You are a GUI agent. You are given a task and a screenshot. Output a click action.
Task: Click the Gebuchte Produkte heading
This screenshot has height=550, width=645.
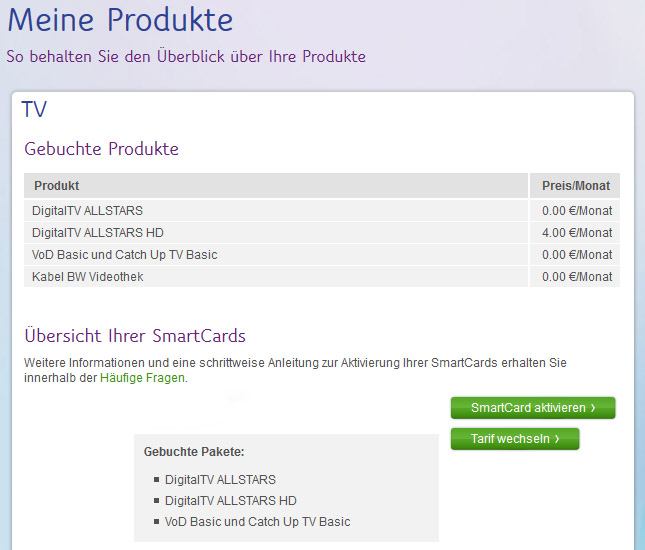pos(101,149)
